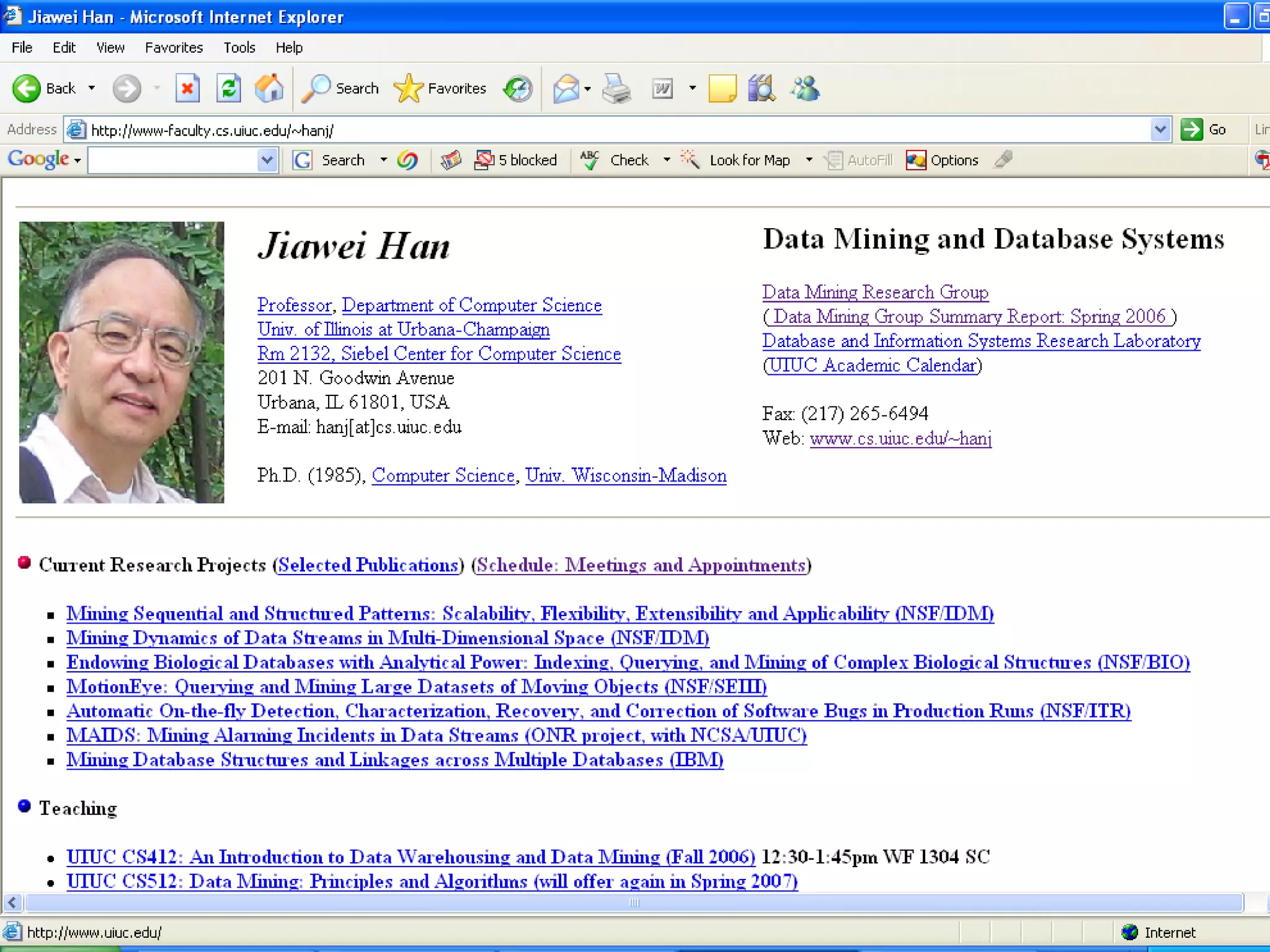This screenshot has width=1270, height=952.
Task: Expand the Back button history arrow
Action: tap(92, 89)
